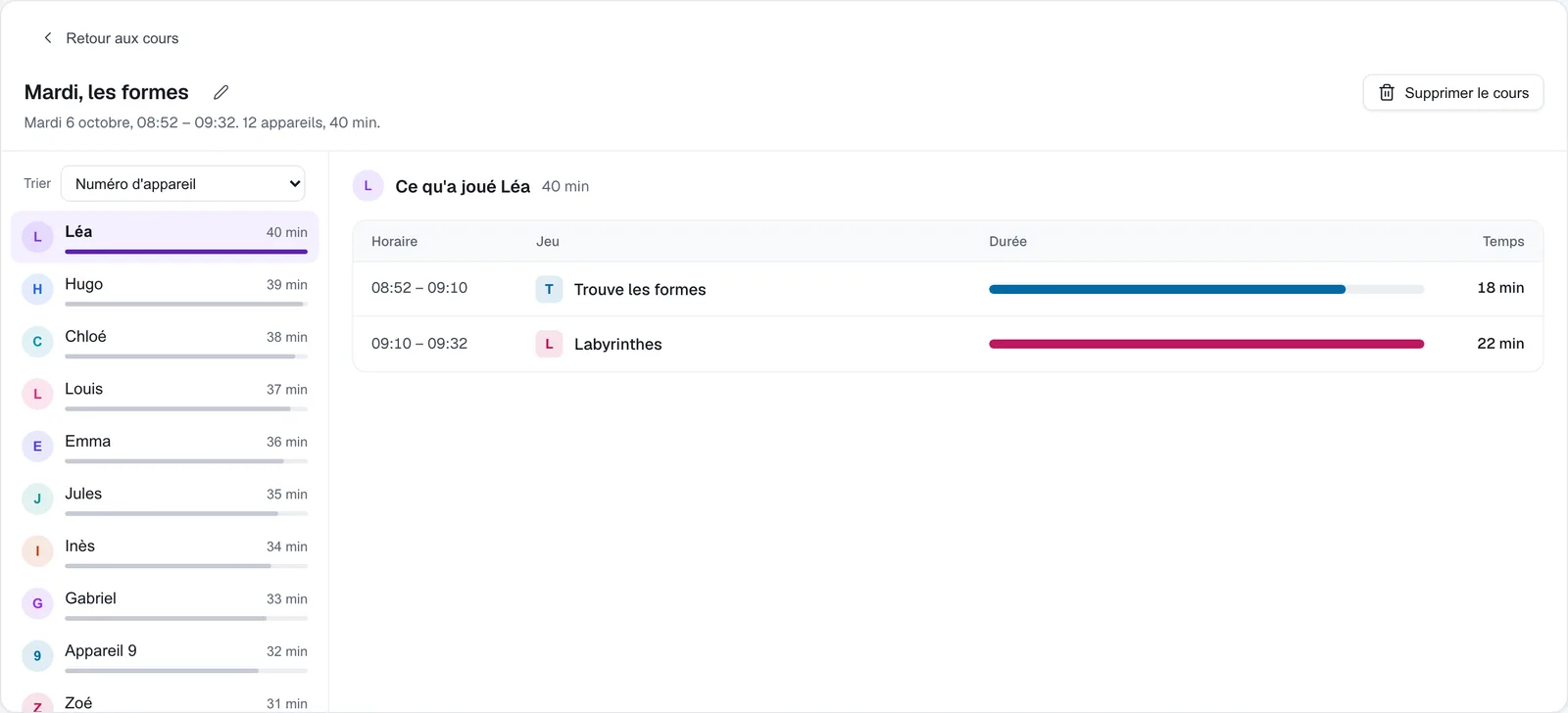The height and width of the screenshot is (713, 1568).
Task: Click the course date and devices summary
Action: pyautogui.click(x=202, y=122)
